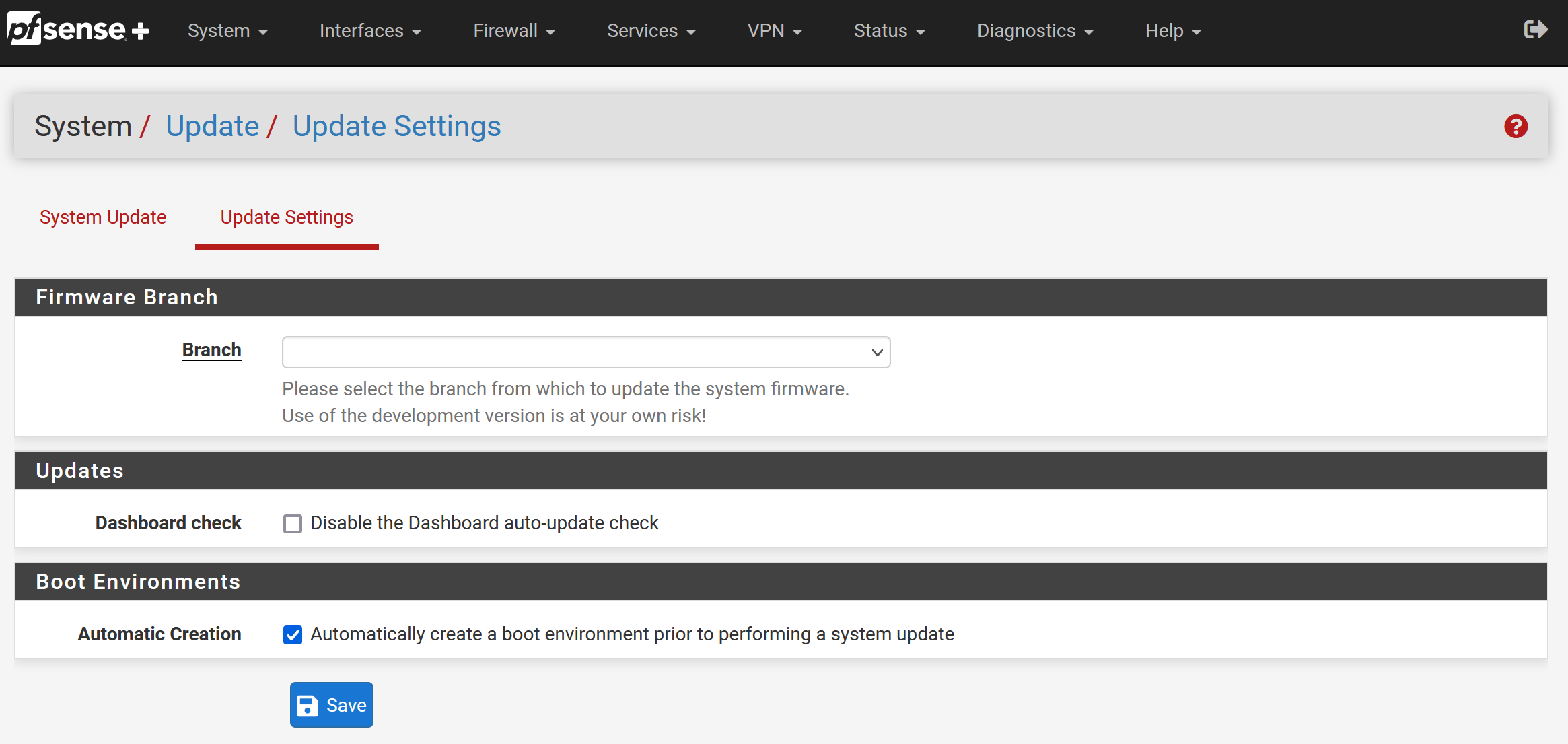This screenshot has height=744, width=1568.
Task: Click the pfSense Plus logo
Action: pos(77,30)
